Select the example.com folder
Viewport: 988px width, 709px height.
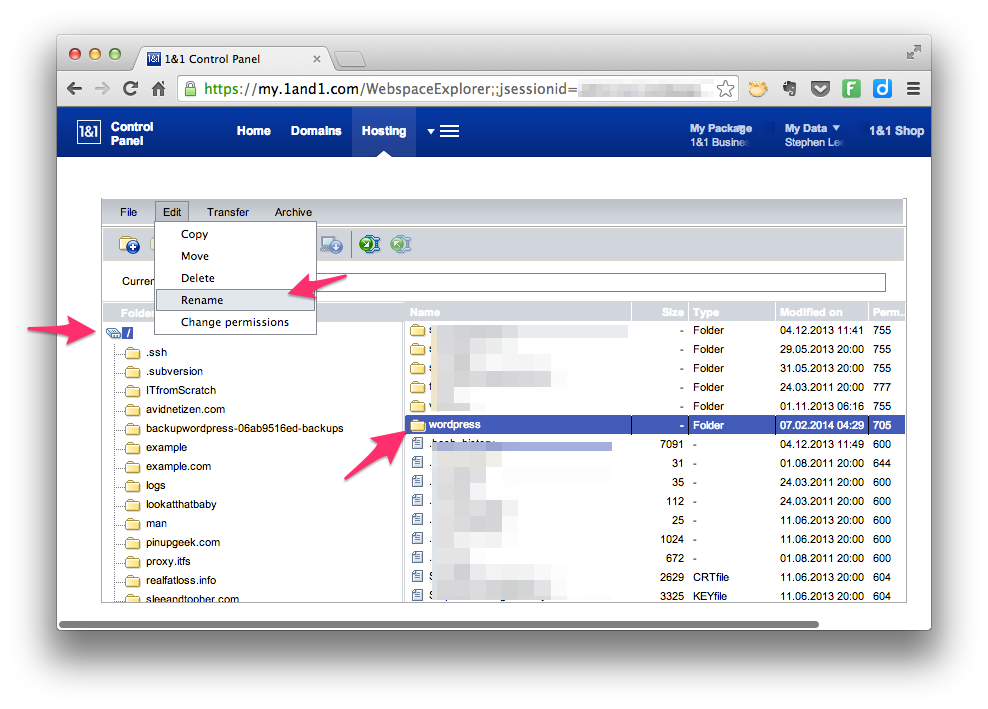coord(178,466)
